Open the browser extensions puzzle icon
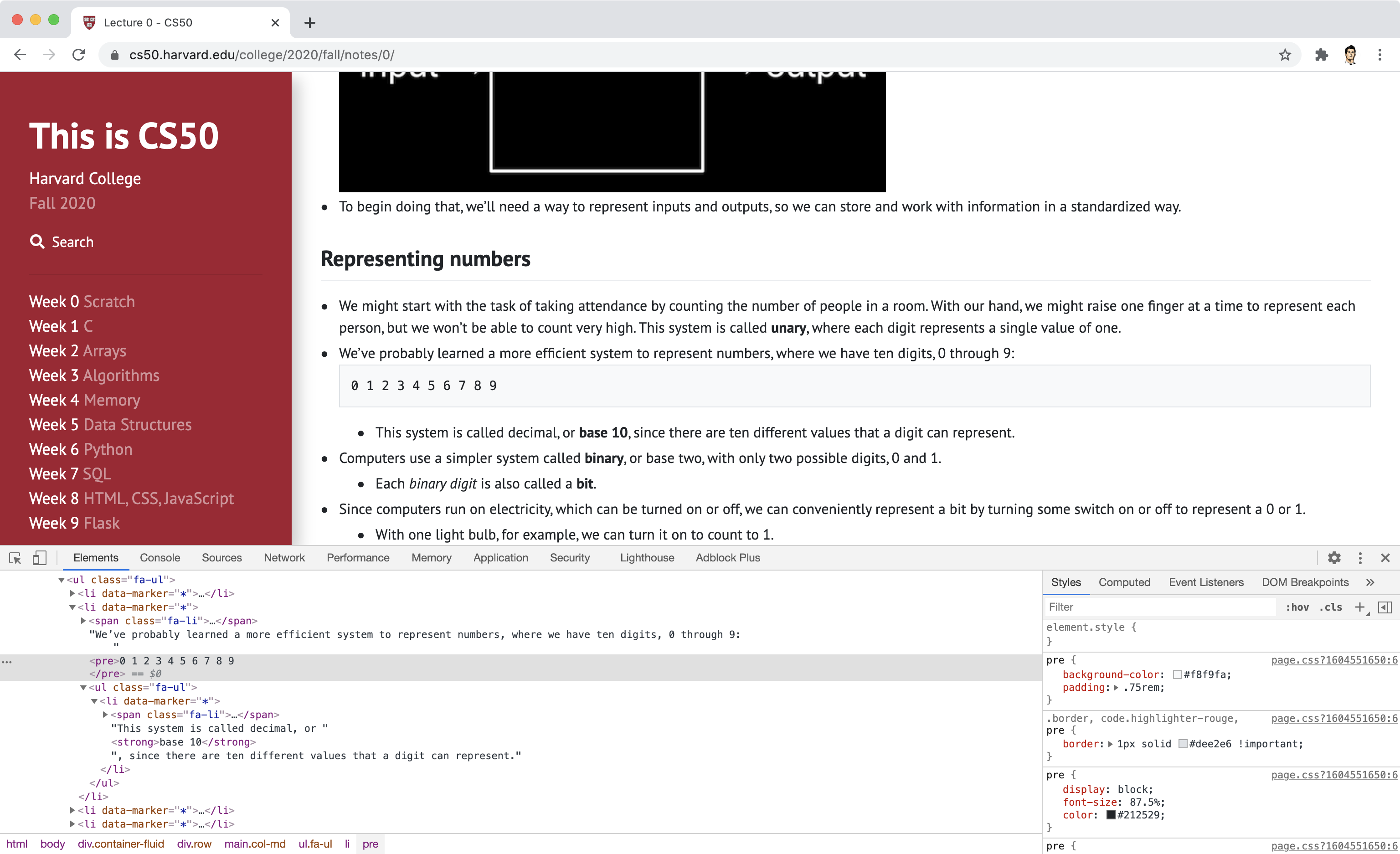This screenshot has width=1400, height=854. click(1321, 55)
